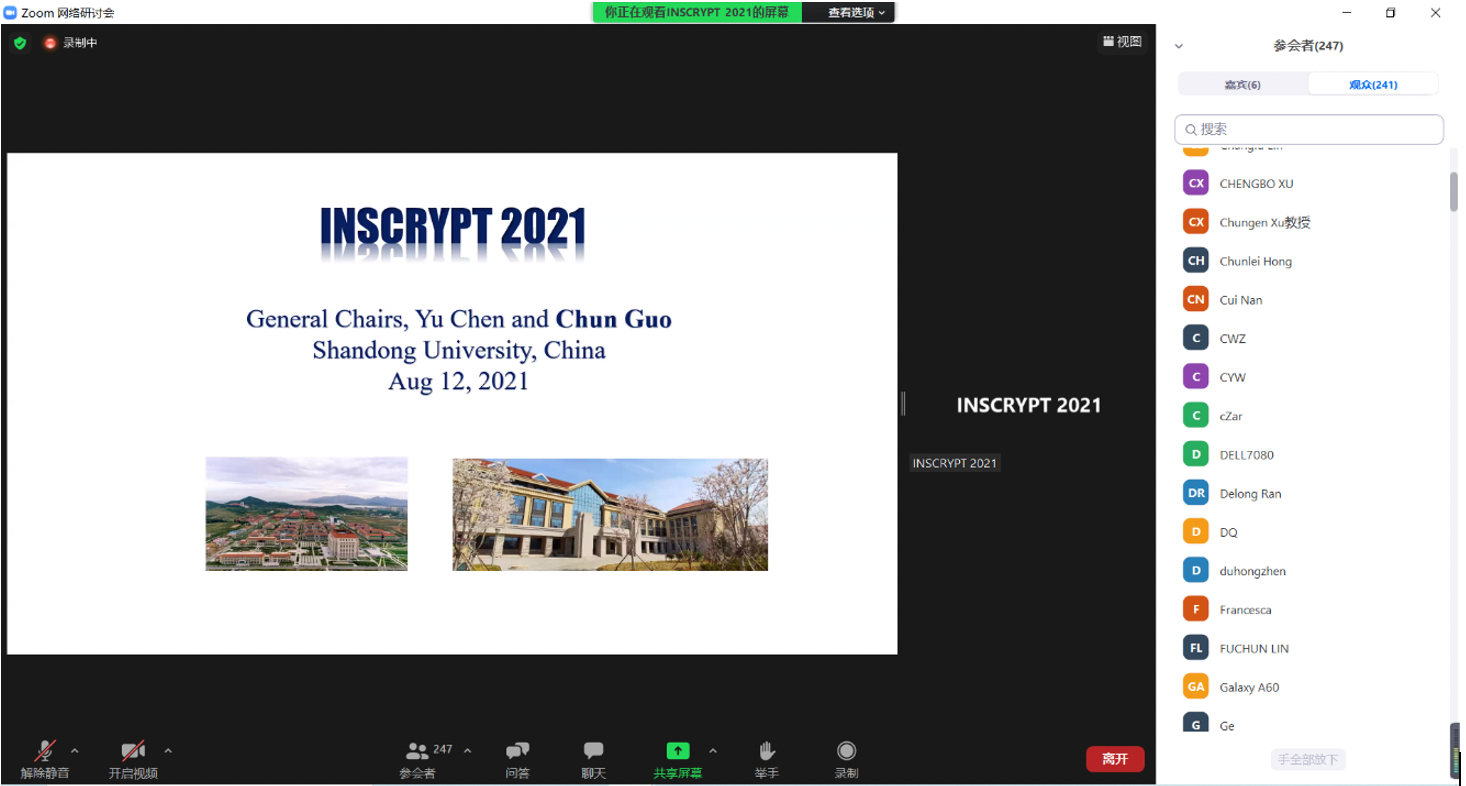The width and height of the screenshot is (1466, 786).
Task: Switch to the panelists tab
Action: [x=1243, y=85]
